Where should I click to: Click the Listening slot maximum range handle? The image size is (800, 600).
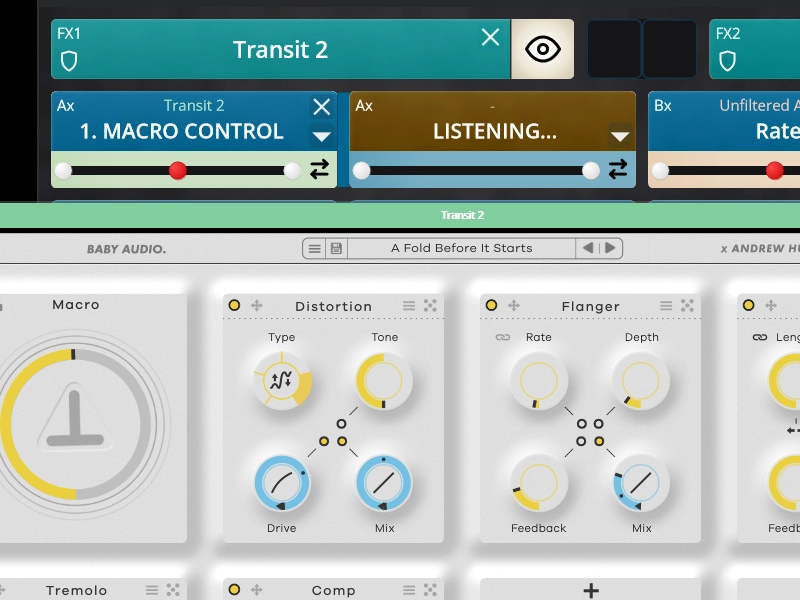point(591,170)
